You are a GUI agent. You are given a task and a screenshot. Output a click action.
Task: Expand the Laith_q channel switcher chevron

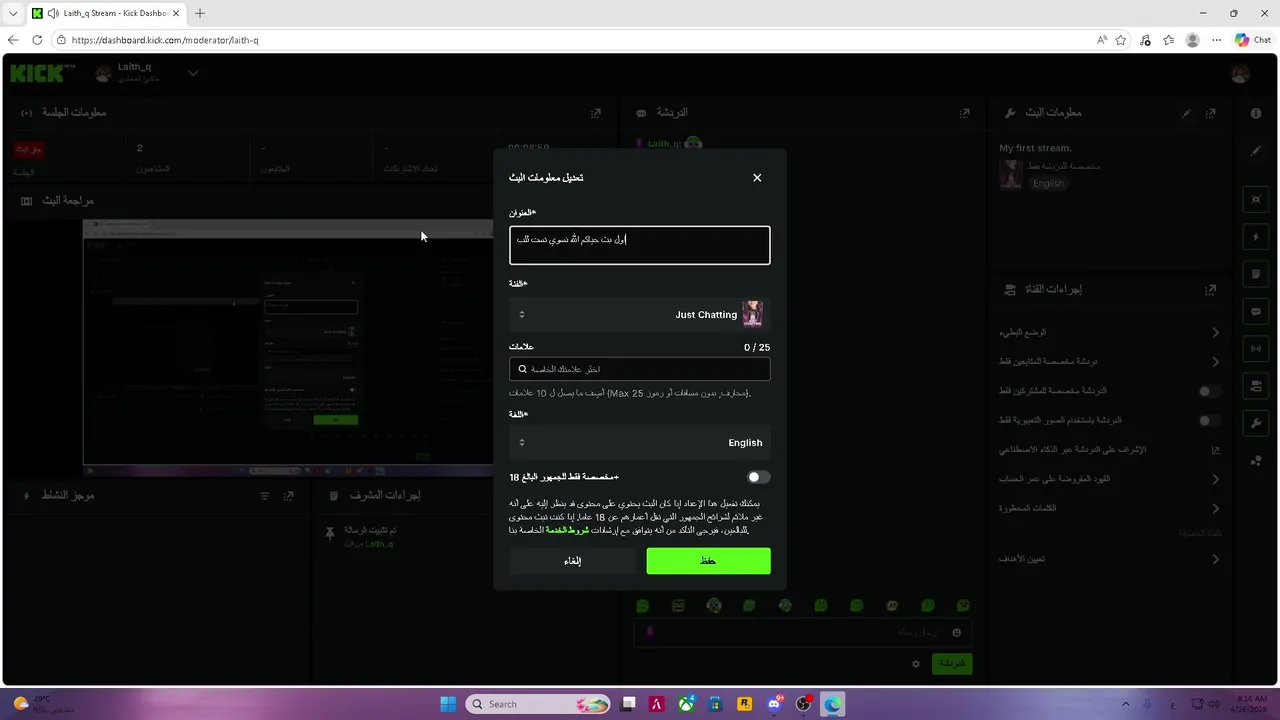point(193,73)
